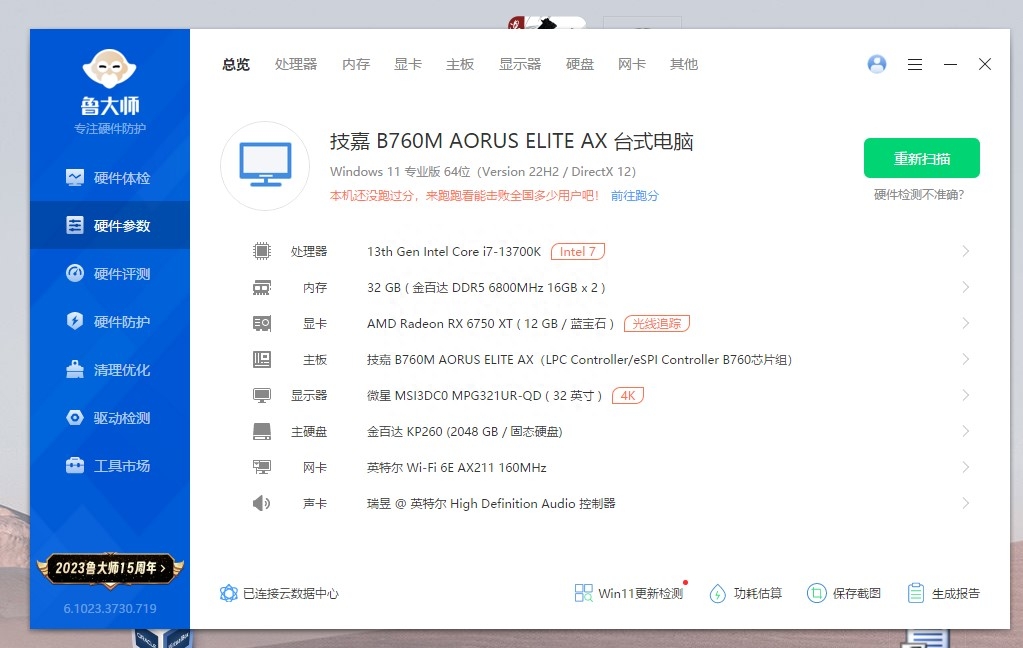Open Win11更新检测 tool
Viewport: 1023px width, 648px height.
pyautogui.click(x=629, y=593)
